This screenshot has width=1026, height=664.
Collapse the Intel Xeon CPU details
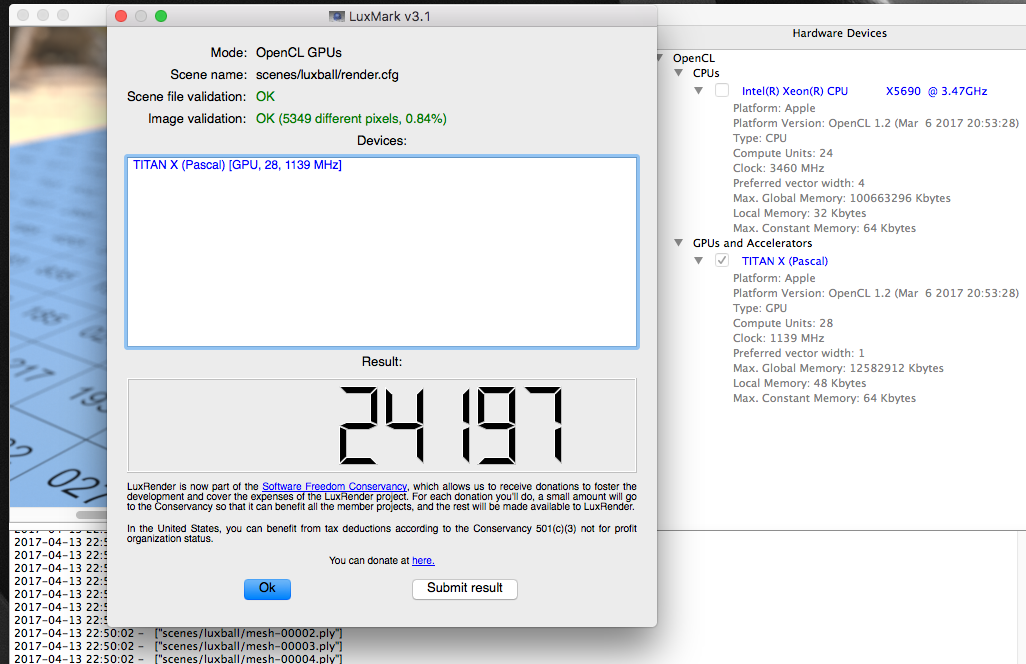[699, 90]
